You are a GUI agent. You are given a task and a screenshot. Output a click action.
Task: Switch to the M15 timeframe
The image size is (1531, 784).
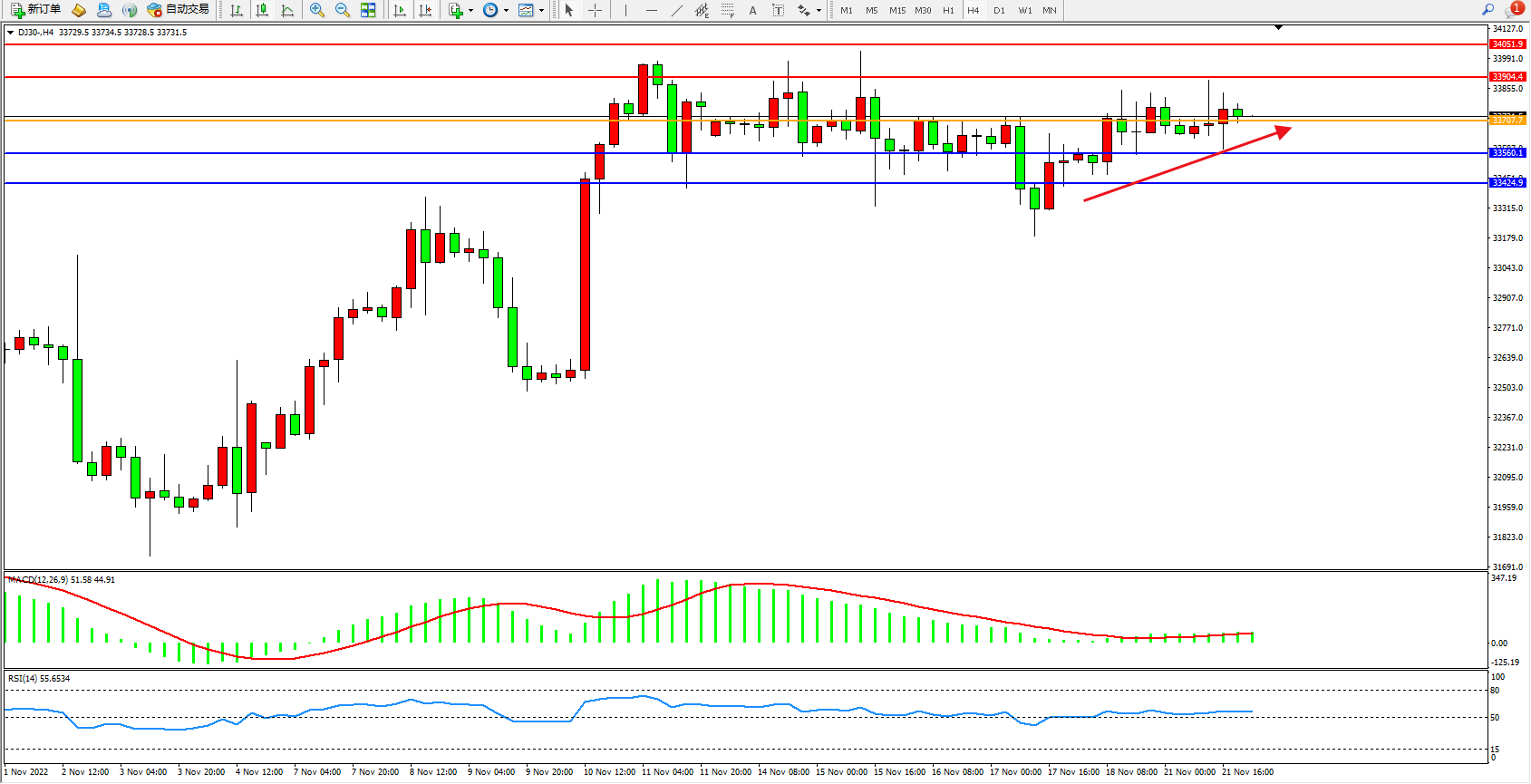(x=896, y=10)
